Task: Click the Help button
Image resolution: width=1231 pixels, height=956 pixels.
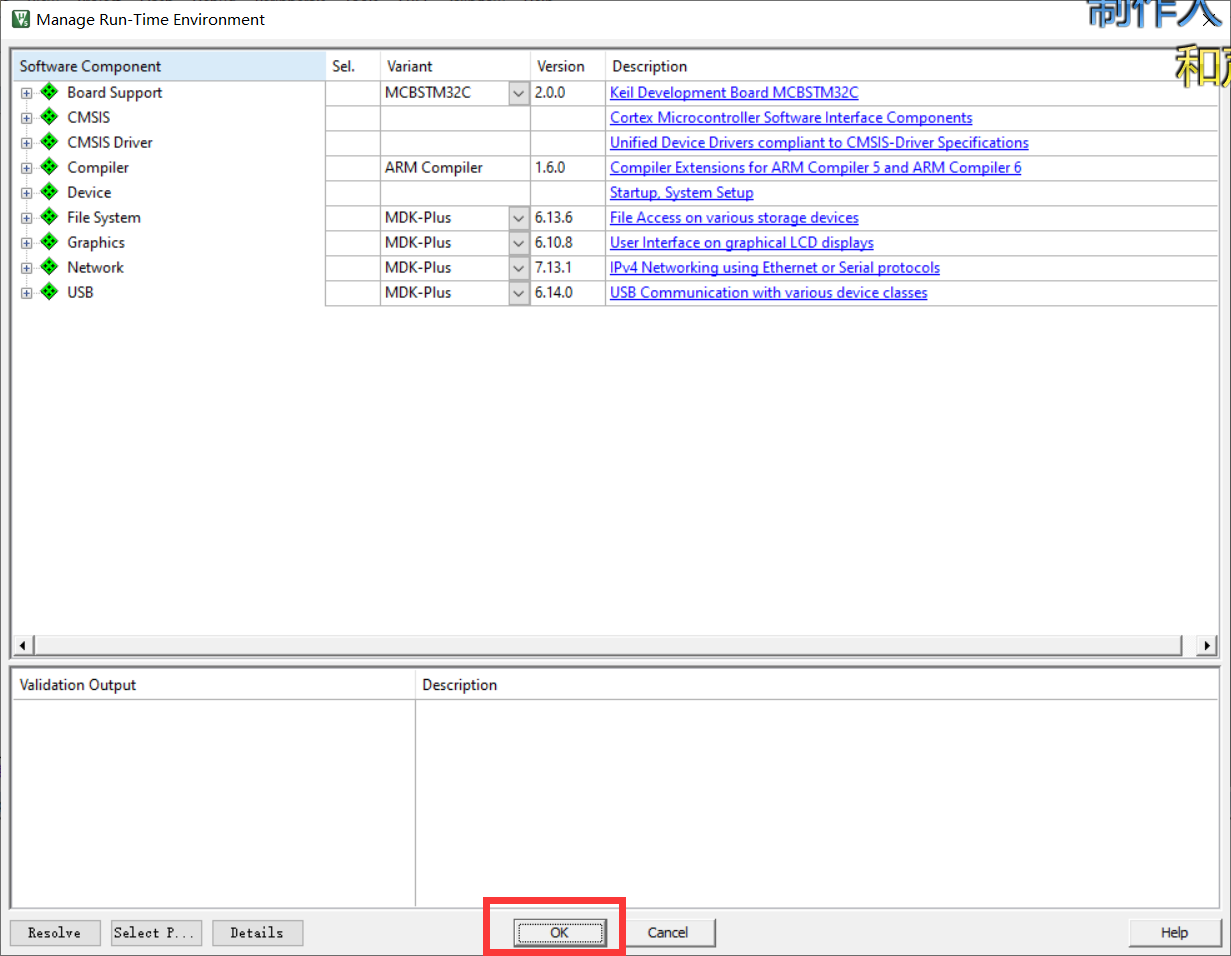Action: point(1175,932)
